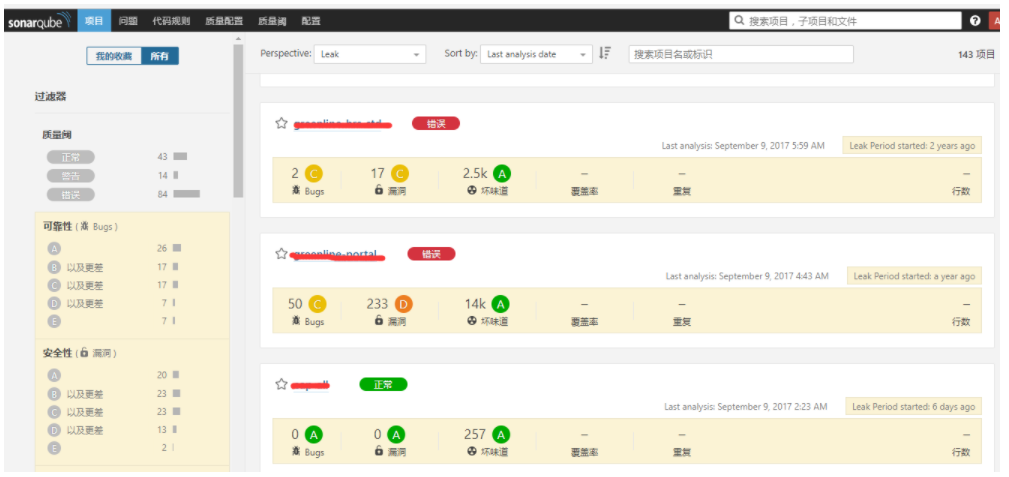Toggle the sort direction icon
This screenshot has height=477, width=1009.
click(604, 54)
